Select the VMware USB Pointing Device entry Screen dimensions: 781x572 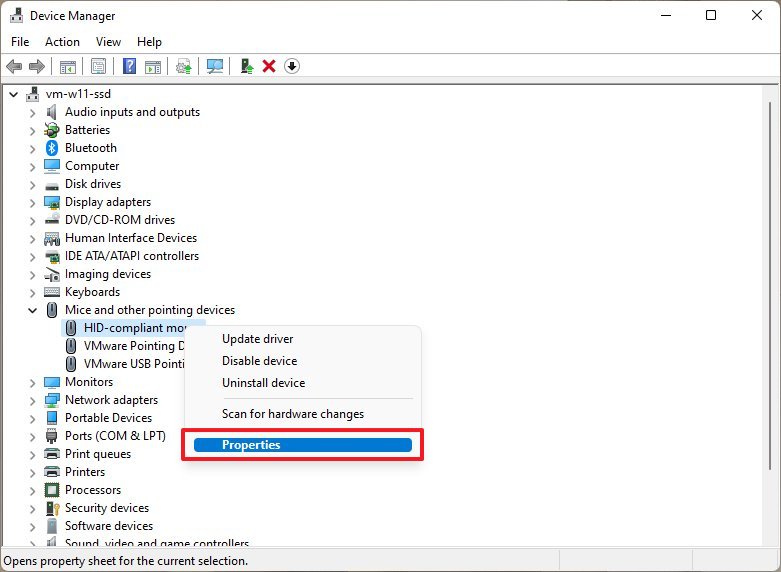coord(134,364)
